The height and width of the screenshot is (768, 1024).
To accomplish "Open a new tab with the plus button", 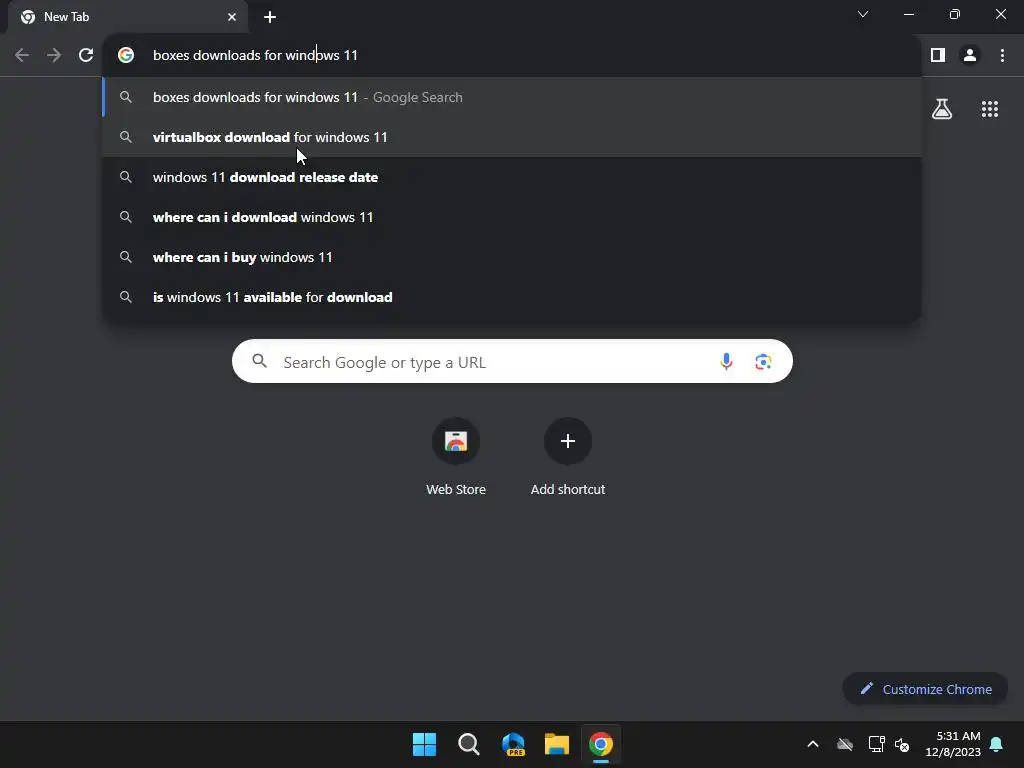I will [270, 17].
